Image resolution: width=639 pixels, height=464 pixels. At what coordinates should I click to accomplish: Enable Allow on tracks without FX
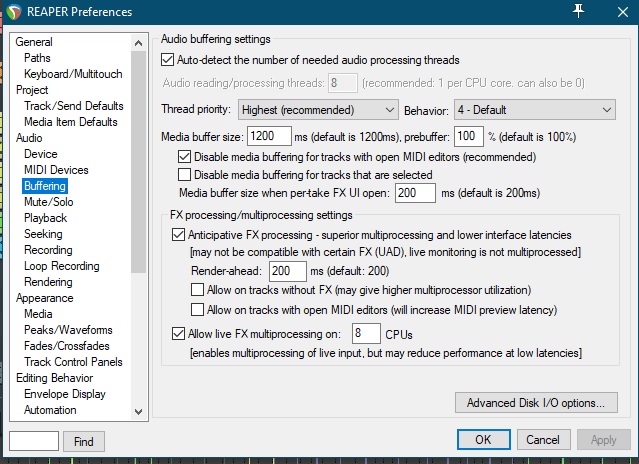click(198, 290)
